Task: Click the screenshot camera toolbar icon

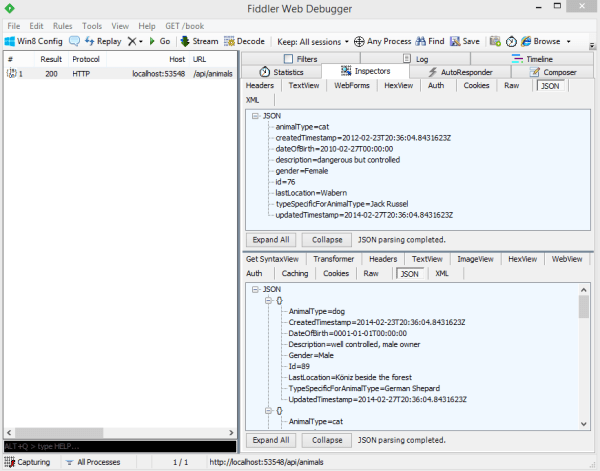Action: pos(495,41)
